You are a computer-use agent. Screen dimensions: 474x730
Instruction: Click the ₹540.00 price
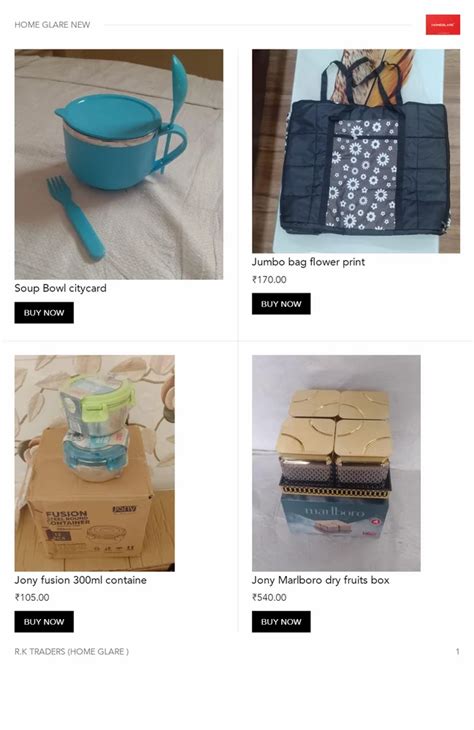[x=269, y=597]
